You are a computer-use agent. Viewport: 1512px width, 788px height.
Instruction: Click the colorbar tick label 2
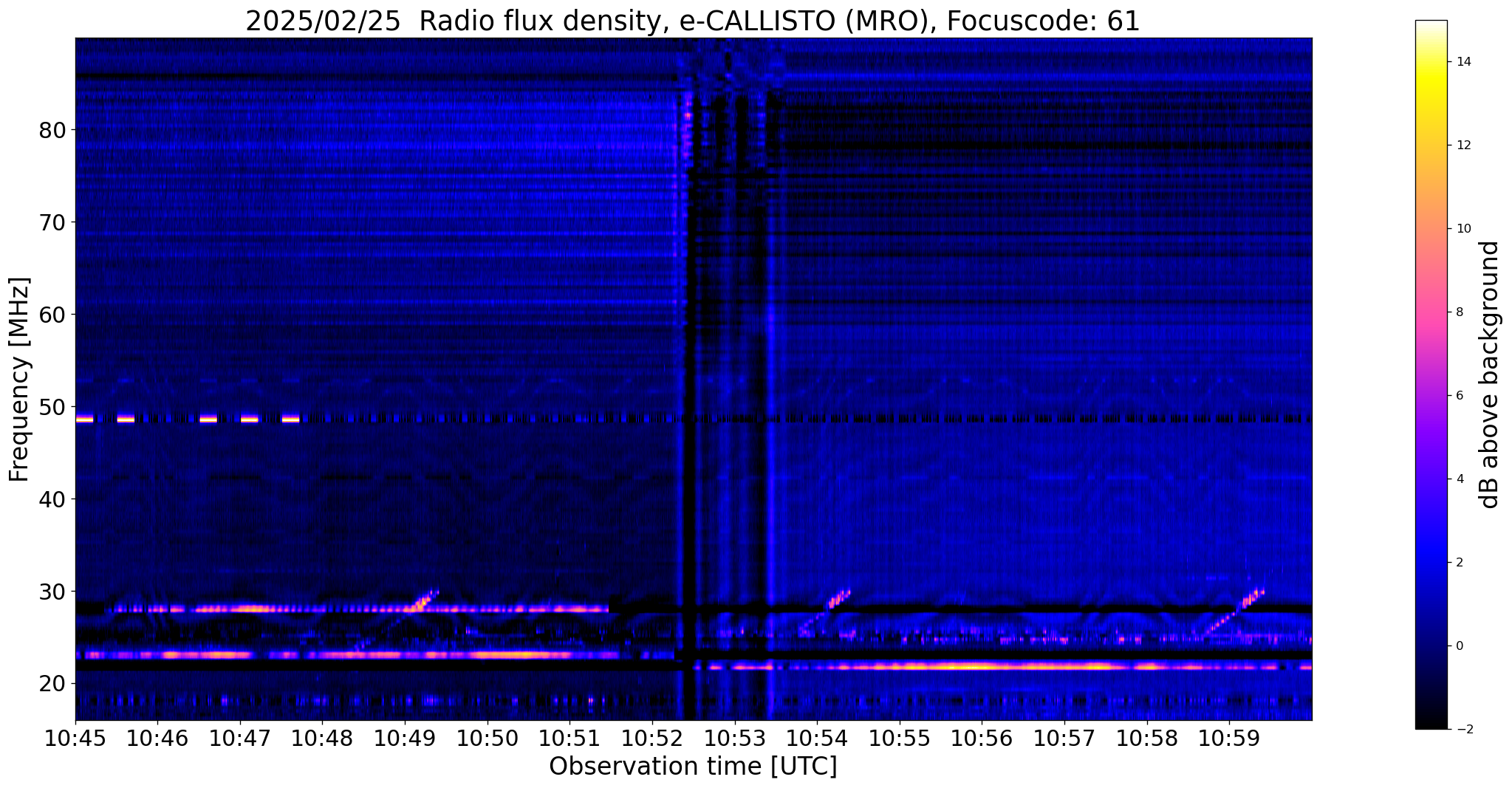tap(1460, 563)
